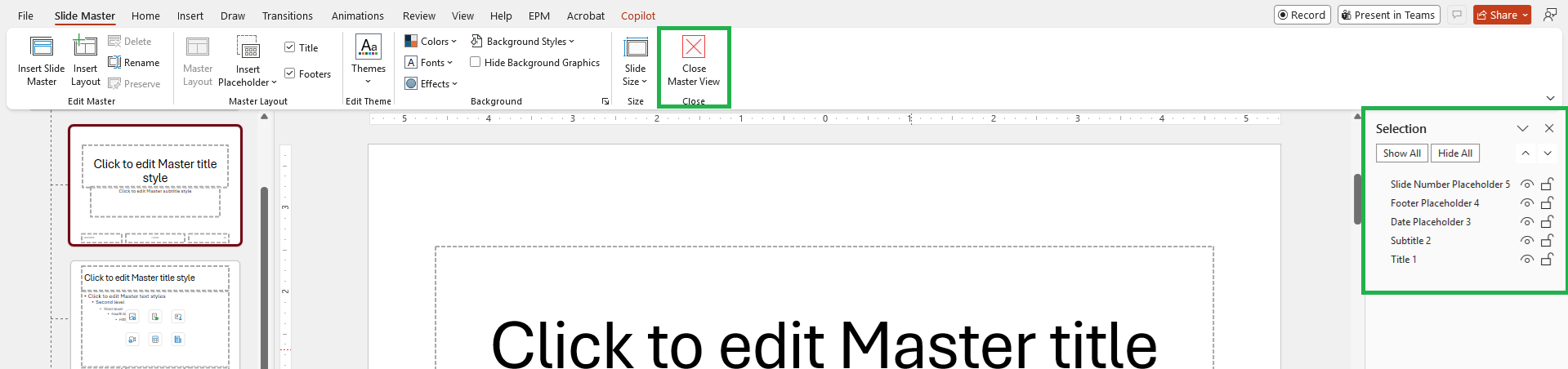Open the Copilot tab
Screen dimensions: 1568x369
click(638, 16)
